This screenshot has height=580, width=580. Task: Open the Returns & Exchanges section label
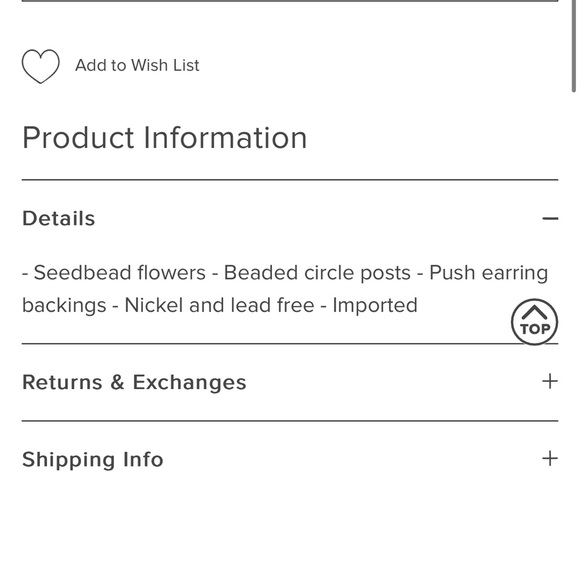134,382
